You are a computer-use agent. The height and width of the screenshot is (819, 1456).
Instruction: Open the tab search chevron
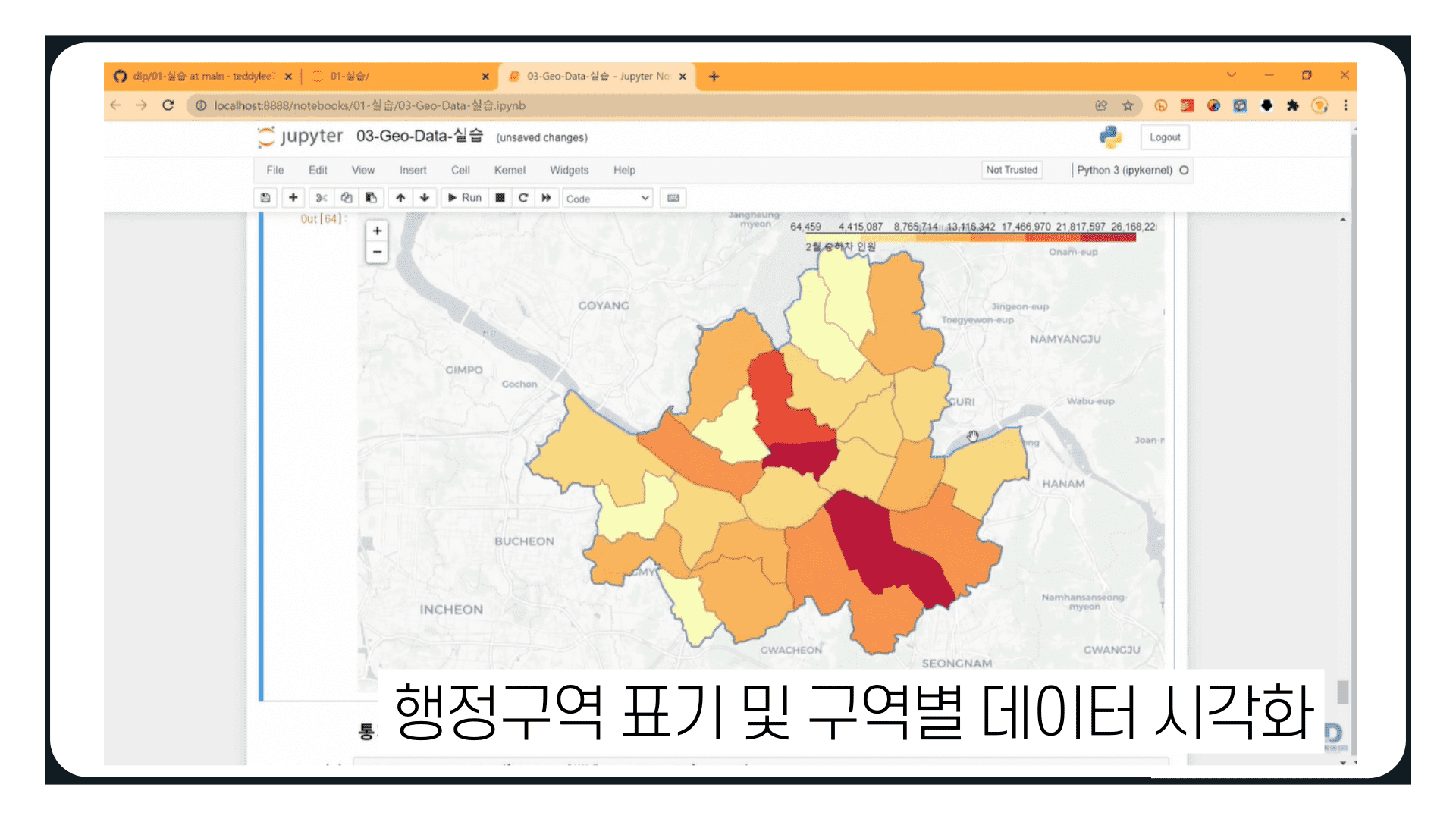[1231, 75]
